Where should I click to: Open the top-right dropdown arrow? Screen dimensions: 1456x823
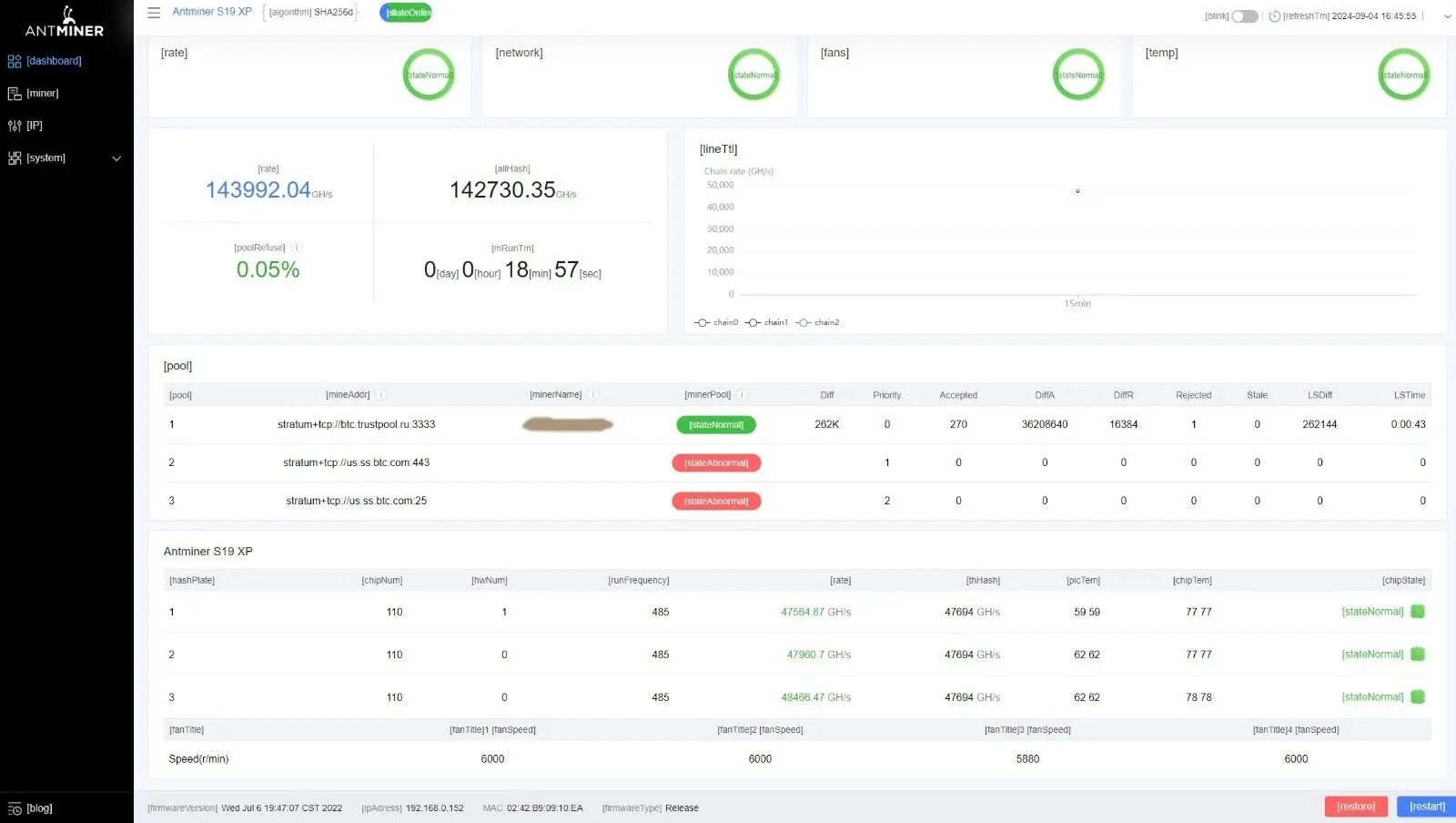tap(1447, 16)
